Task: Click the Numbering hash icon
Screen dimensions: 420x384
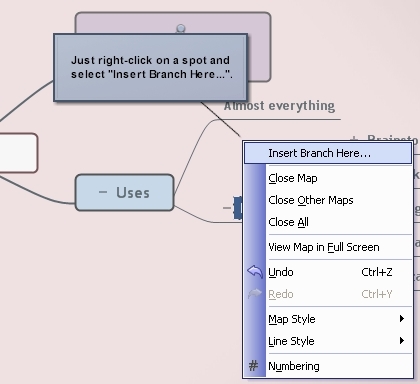Action: tap(253, 366)
